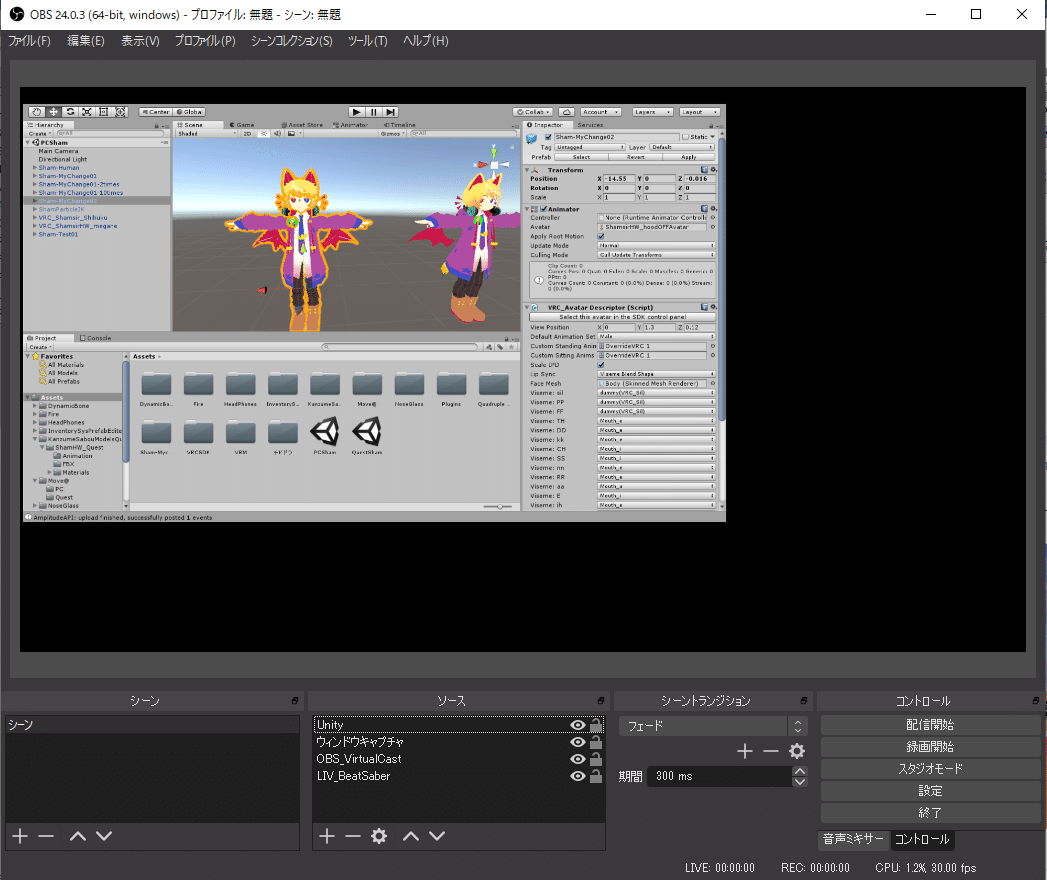The image size is (1047, 880).
Task: Move the scene up in the scene list
Action: tap(77, 836)
